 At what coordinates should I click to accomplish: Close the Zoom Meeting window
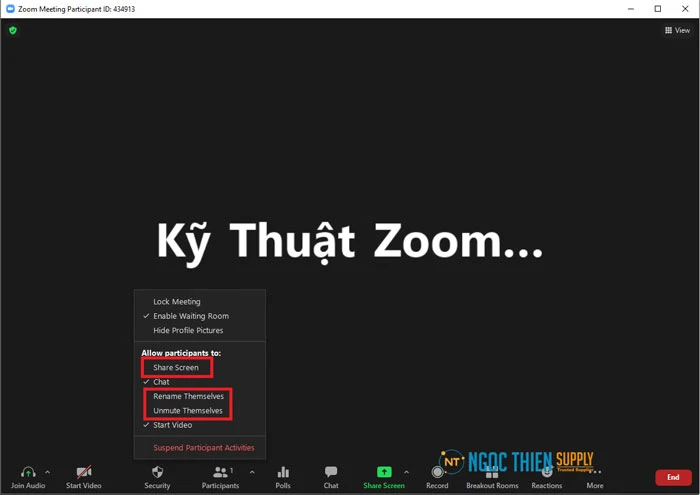[x=685, y=8]
